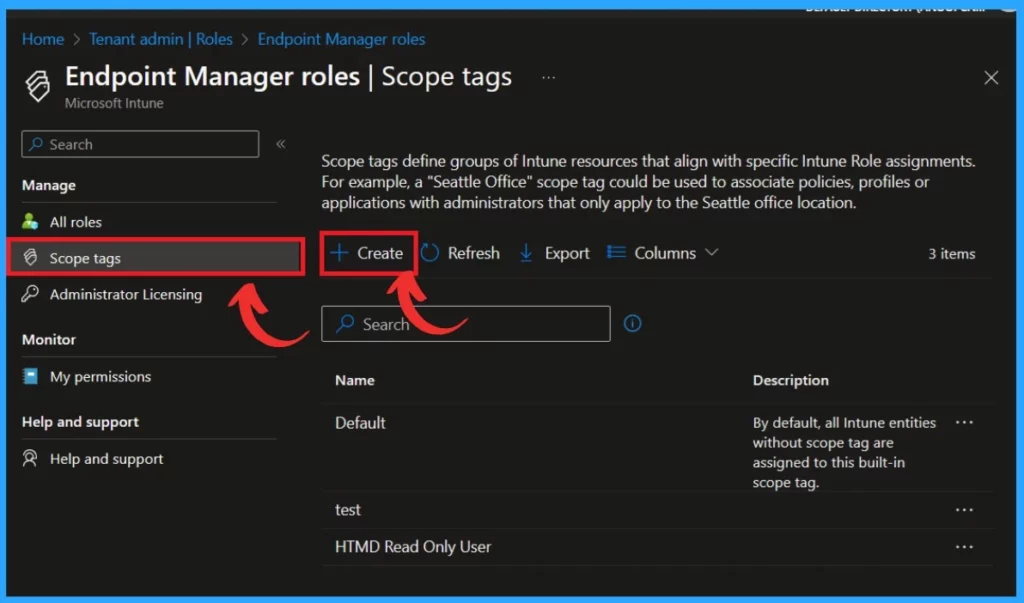Open Administrator Licensing page
Screen dimensions: 1024x603
tap(126, 295)
